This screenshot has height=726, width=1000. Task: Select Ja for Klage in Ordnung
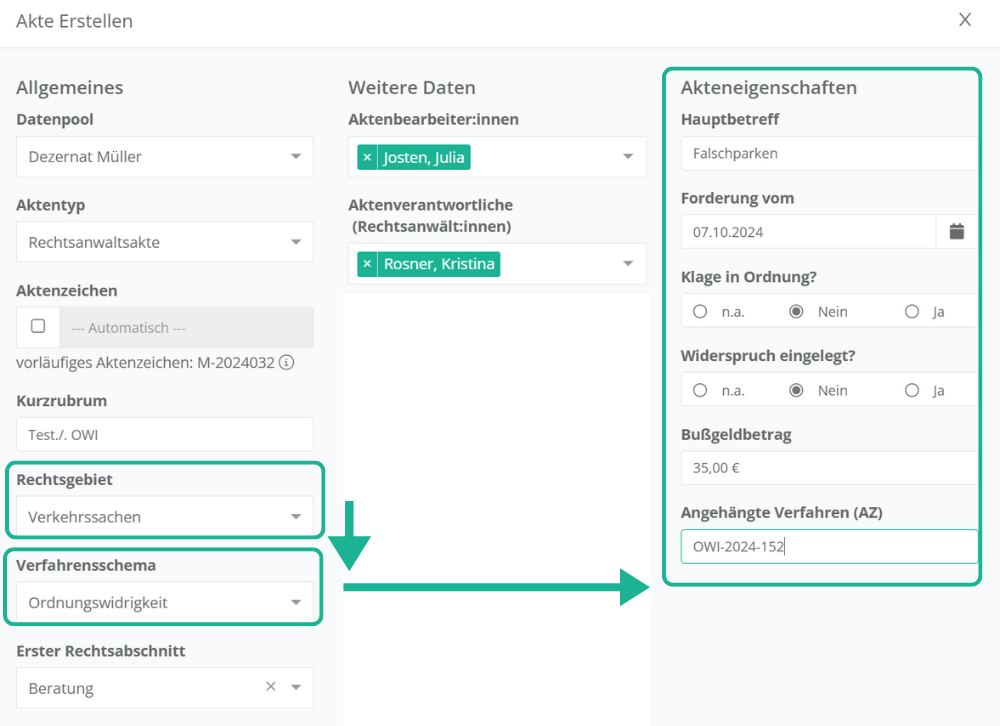coord(912,311)
